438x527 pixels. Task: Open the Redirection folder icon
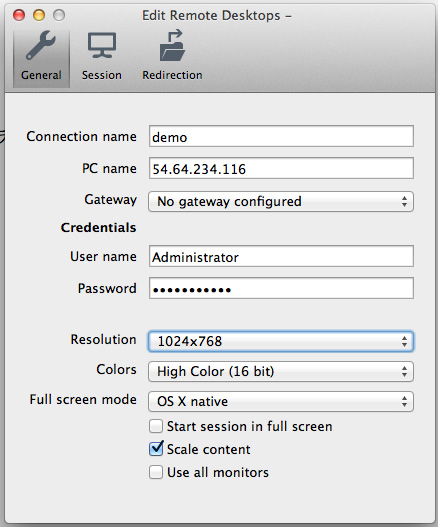pos(172,45)
